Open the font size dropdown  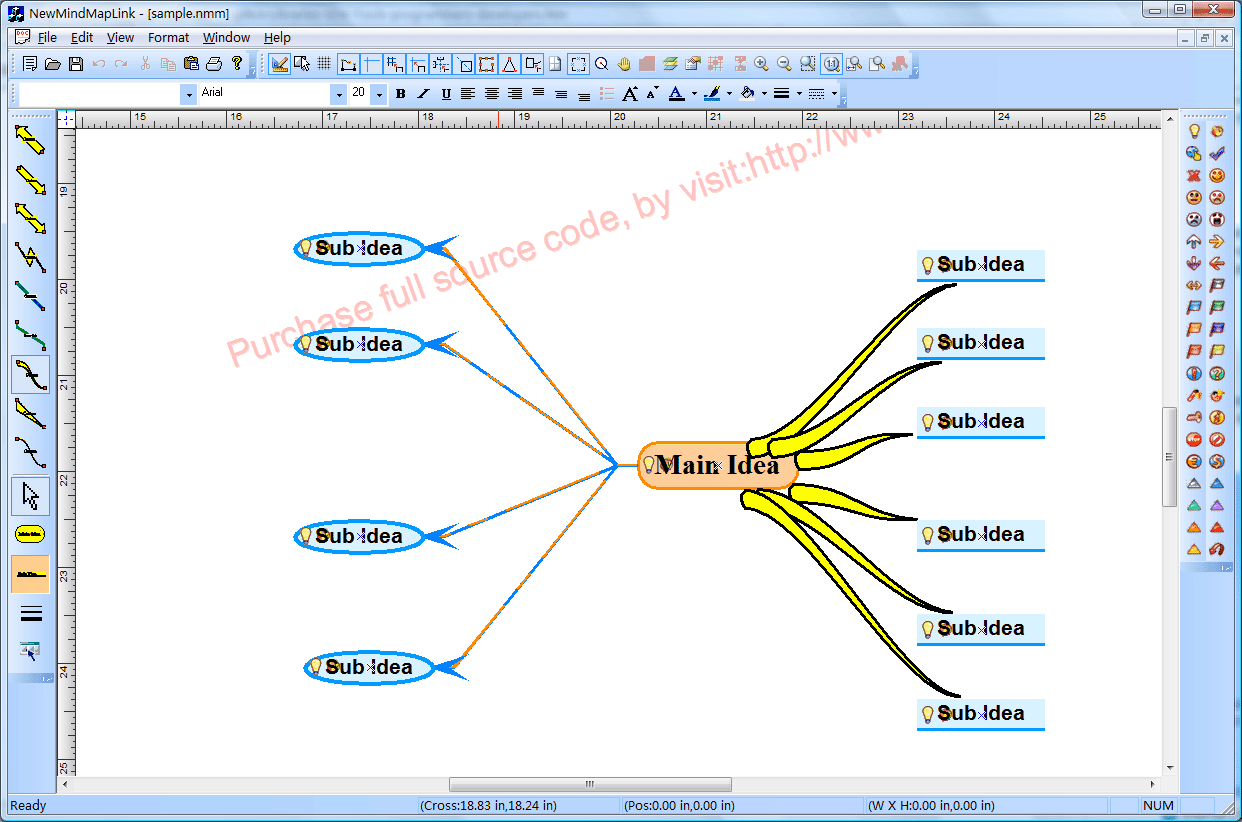pos(378,93)
